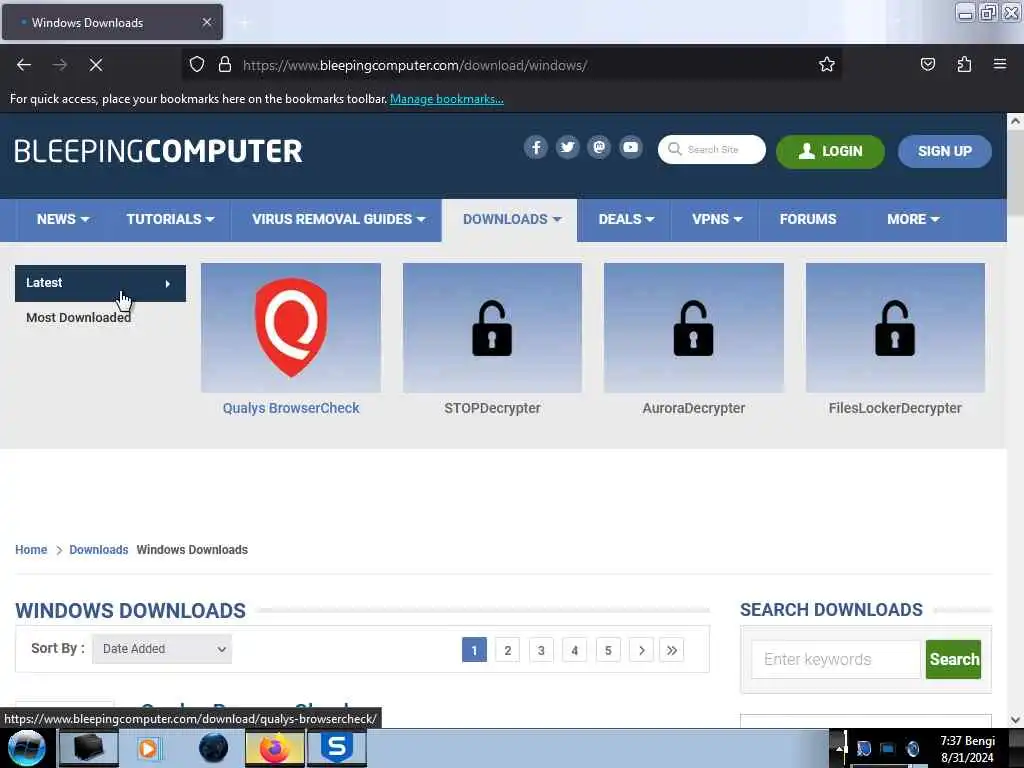Viewport: 1024px width, 768px height.
Task: Open the Windows Start button
Action: (26, 748)
